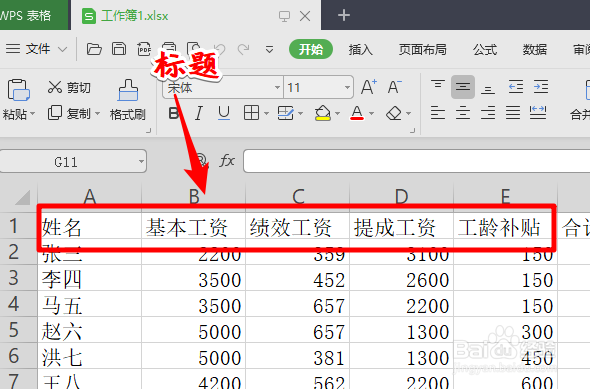The width and height of the screenshot is (590, 389).
Task: Open the 文件 menu
Action: (x=28, y=49)
